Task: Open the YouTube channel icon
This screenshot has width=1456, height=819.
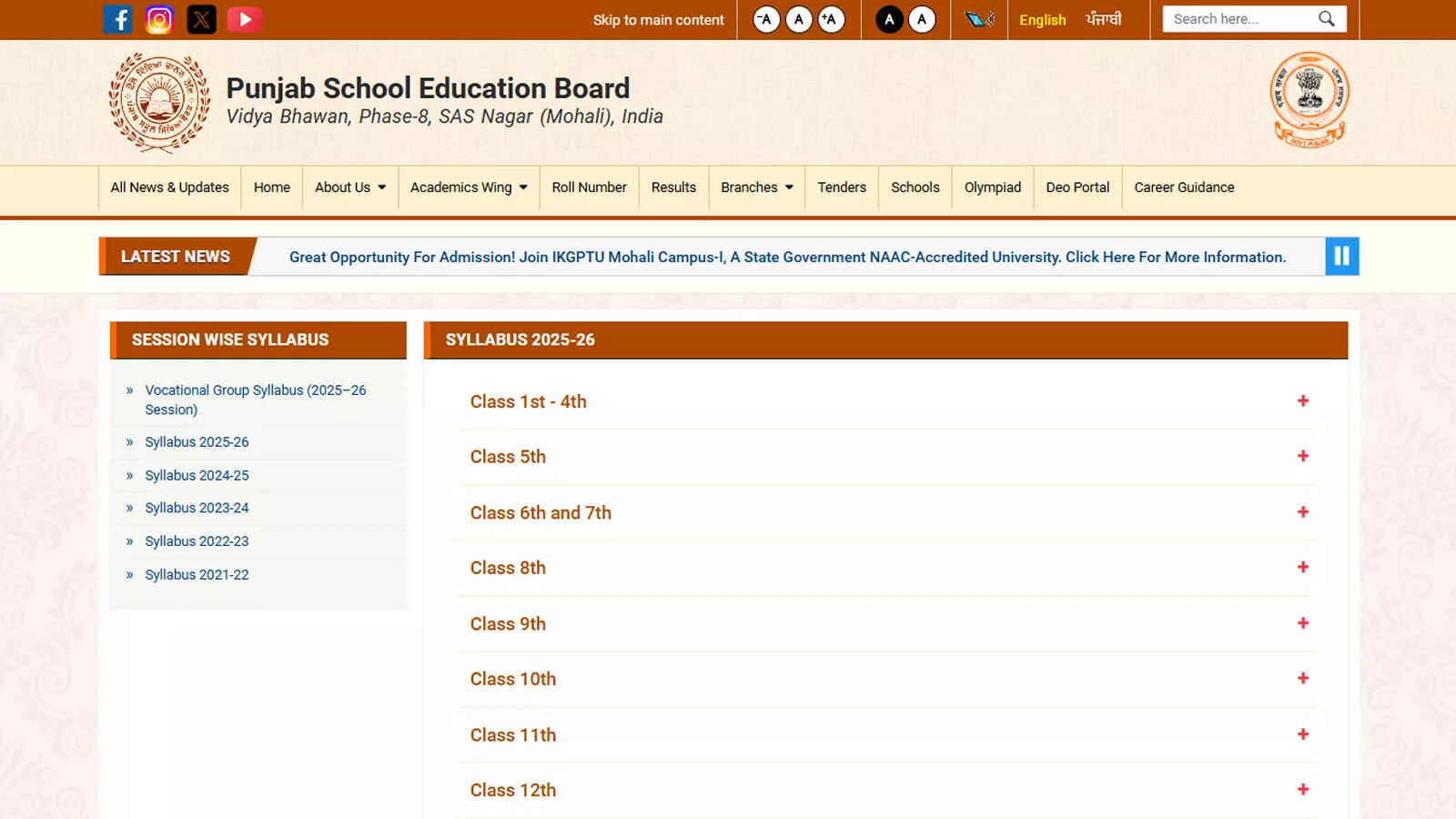Action: 243,19
